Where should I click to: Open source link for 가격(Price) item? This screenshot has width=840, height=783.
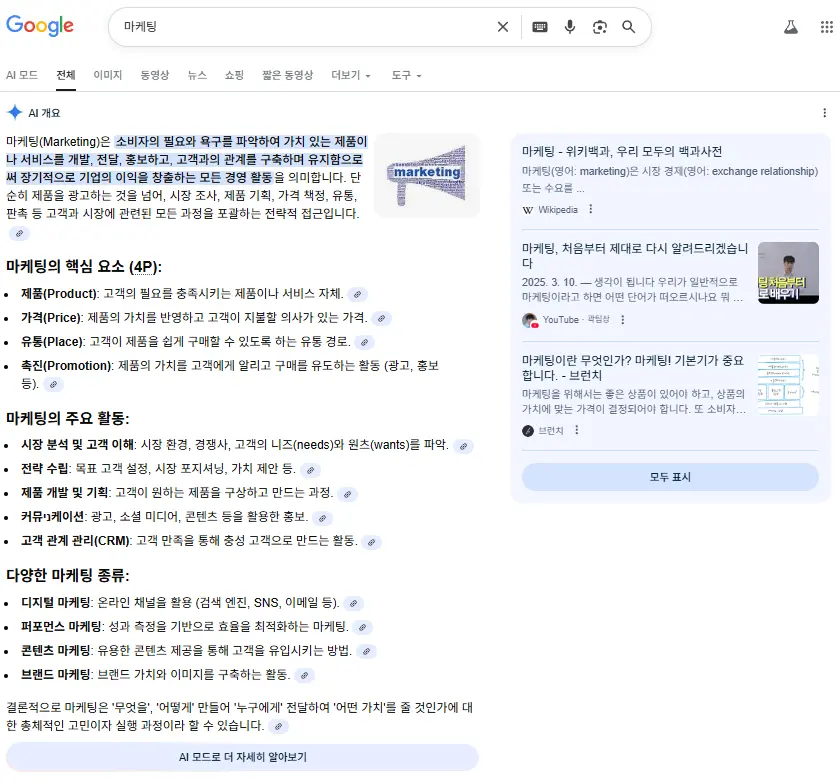tap(381, 318)
